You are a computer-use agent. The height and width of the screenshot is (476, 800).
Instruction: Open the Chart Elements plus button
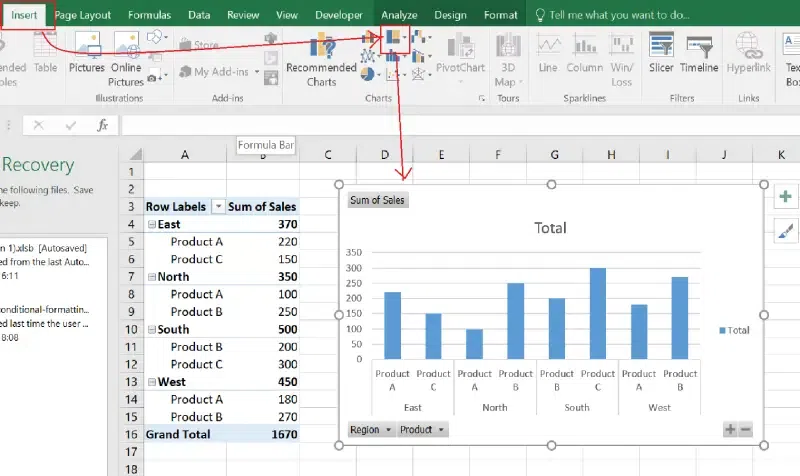785,197
